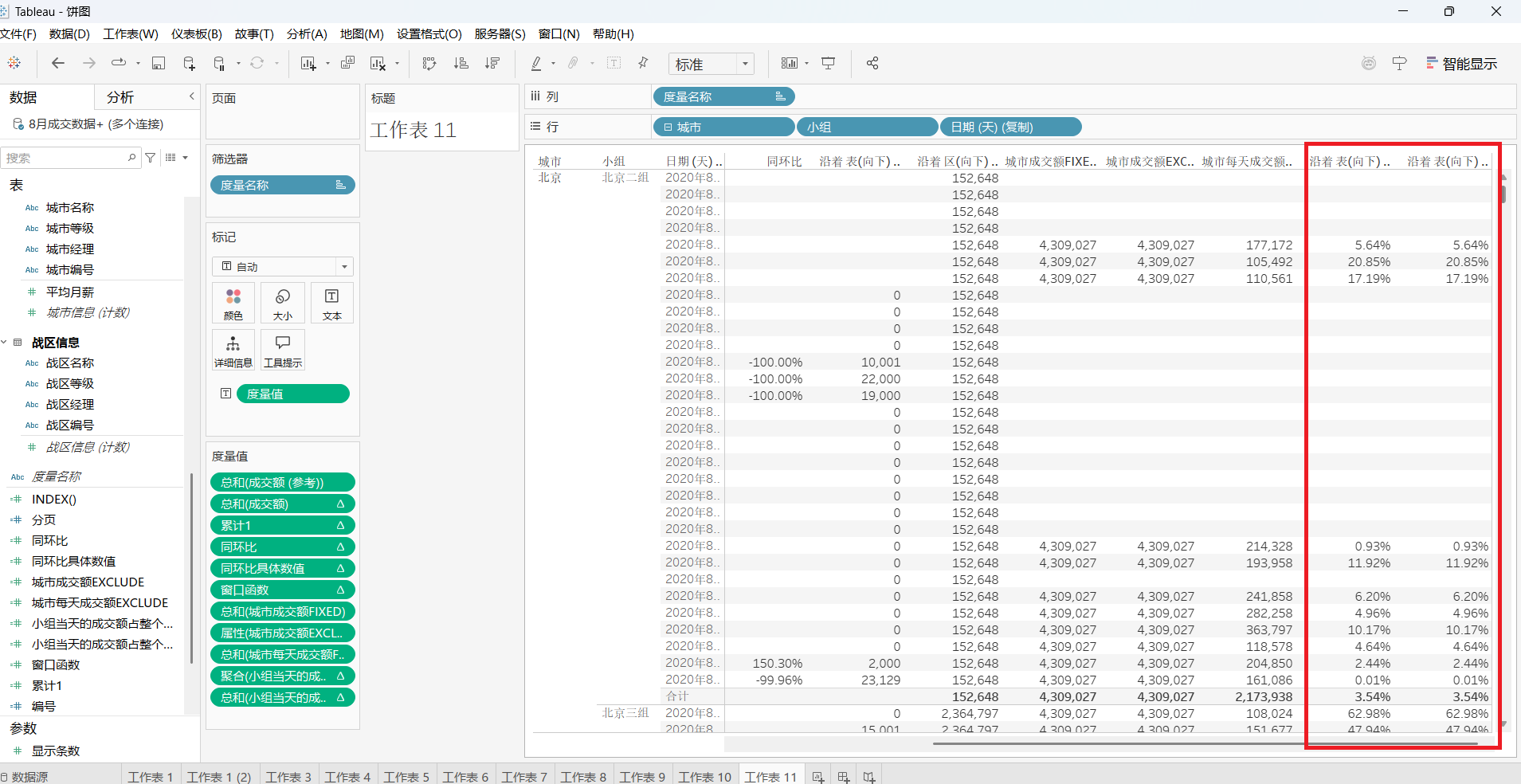Click the 详细信息 detail mark button
Viewport: 1521px width, 784px height.
tap(233, 350)
